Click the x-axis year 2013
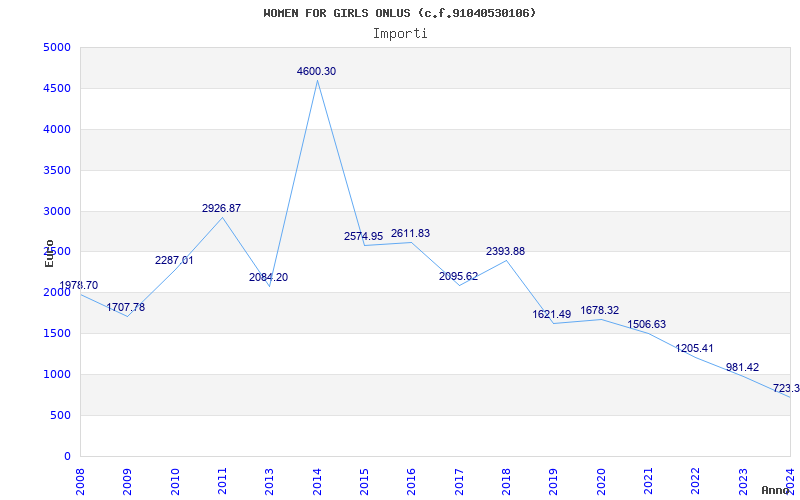 coord(269,481)
